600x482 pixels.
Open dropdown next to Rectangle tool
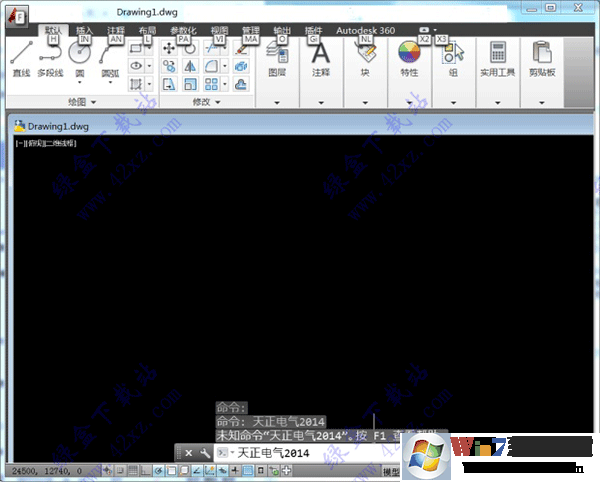coord(149,49)
